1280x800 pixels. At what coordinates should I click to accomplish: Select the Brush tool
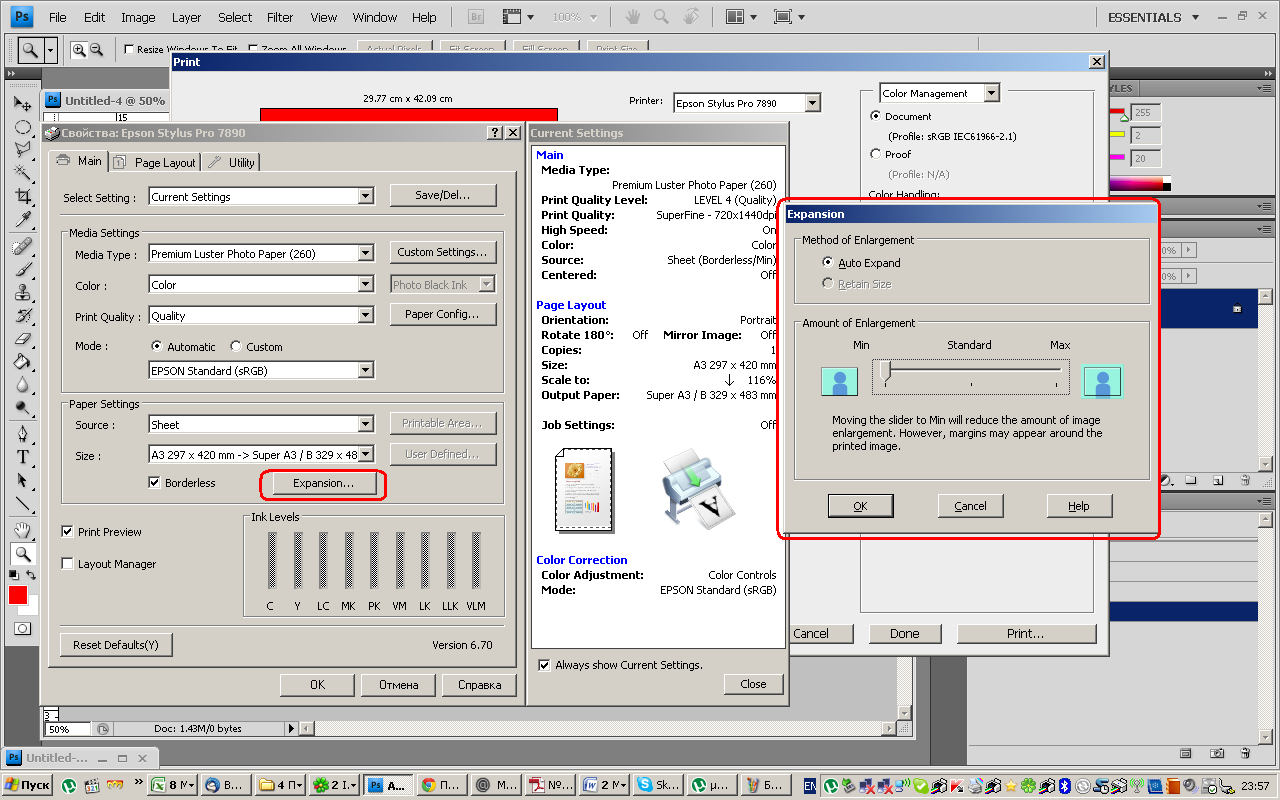22,270
